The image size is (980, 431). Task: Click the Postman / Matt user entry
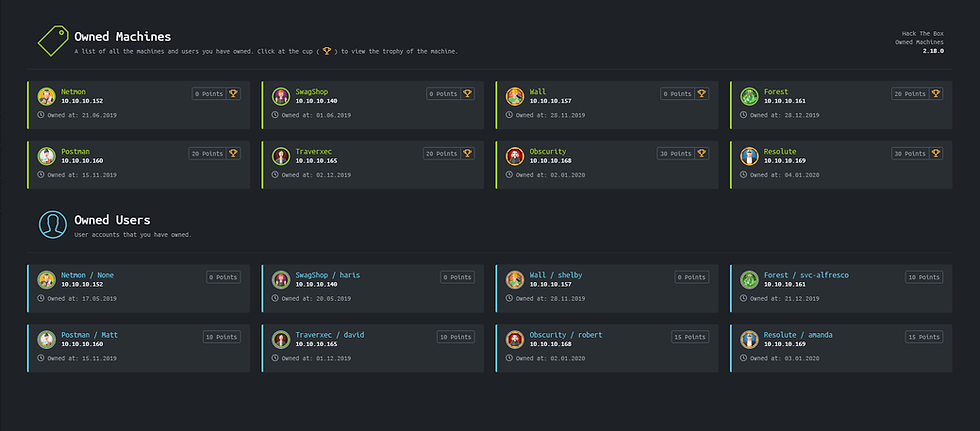89,334
